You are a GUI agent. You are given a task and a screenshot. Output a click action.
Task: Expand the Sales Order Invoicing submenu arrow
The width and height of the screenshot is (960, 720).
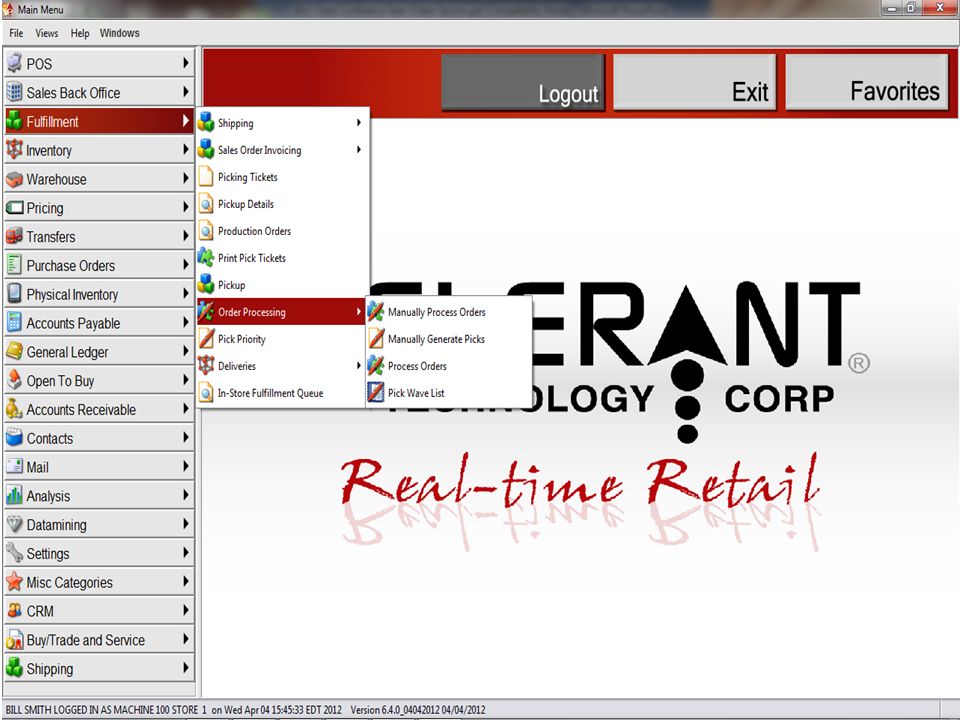click(x=359, y=149)
